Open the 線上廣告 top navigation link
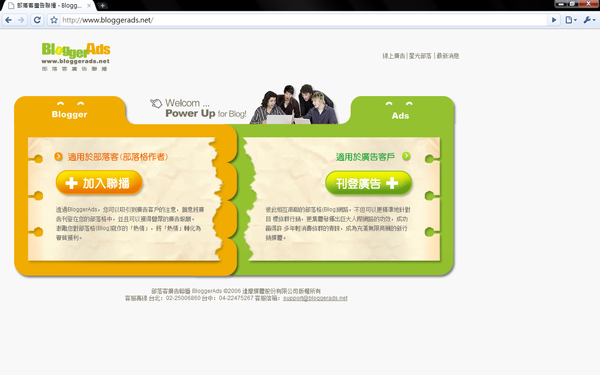 coord(394,56)
